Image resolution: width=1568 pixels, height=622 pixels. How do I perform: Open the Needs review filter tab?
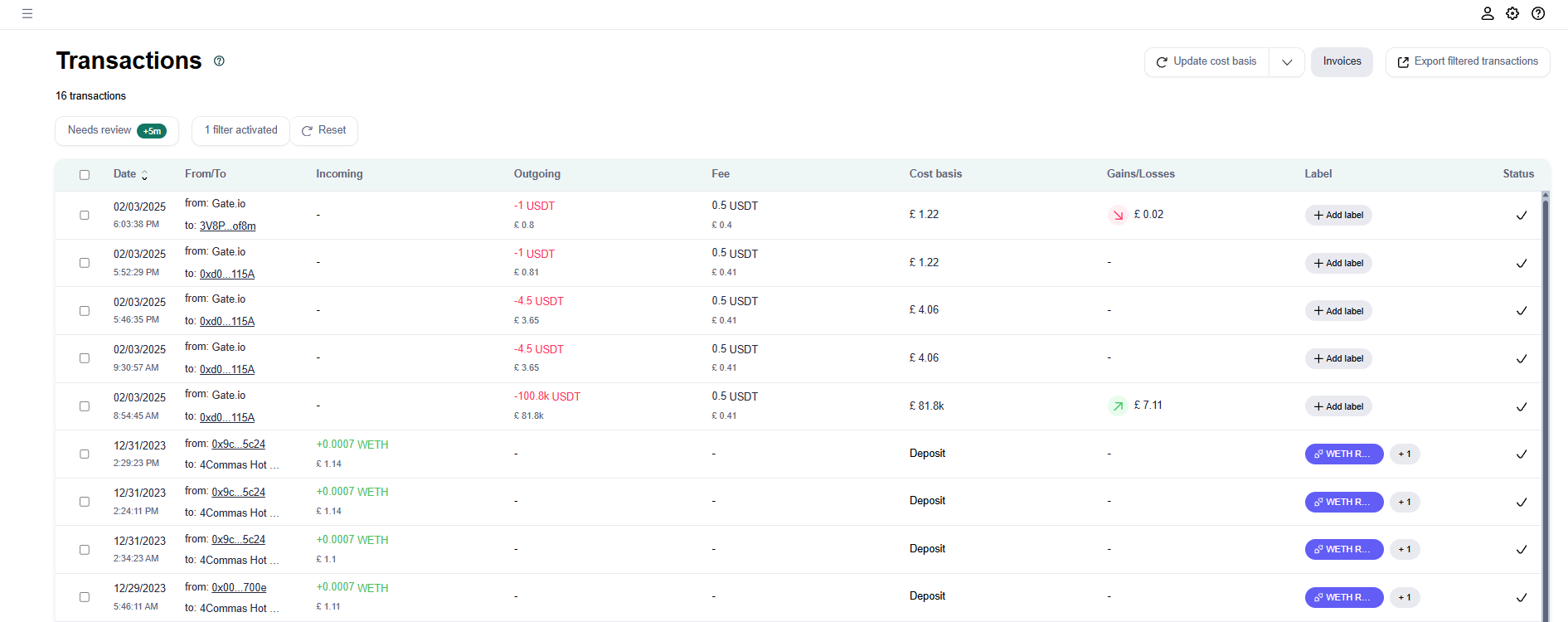(117, 131)
